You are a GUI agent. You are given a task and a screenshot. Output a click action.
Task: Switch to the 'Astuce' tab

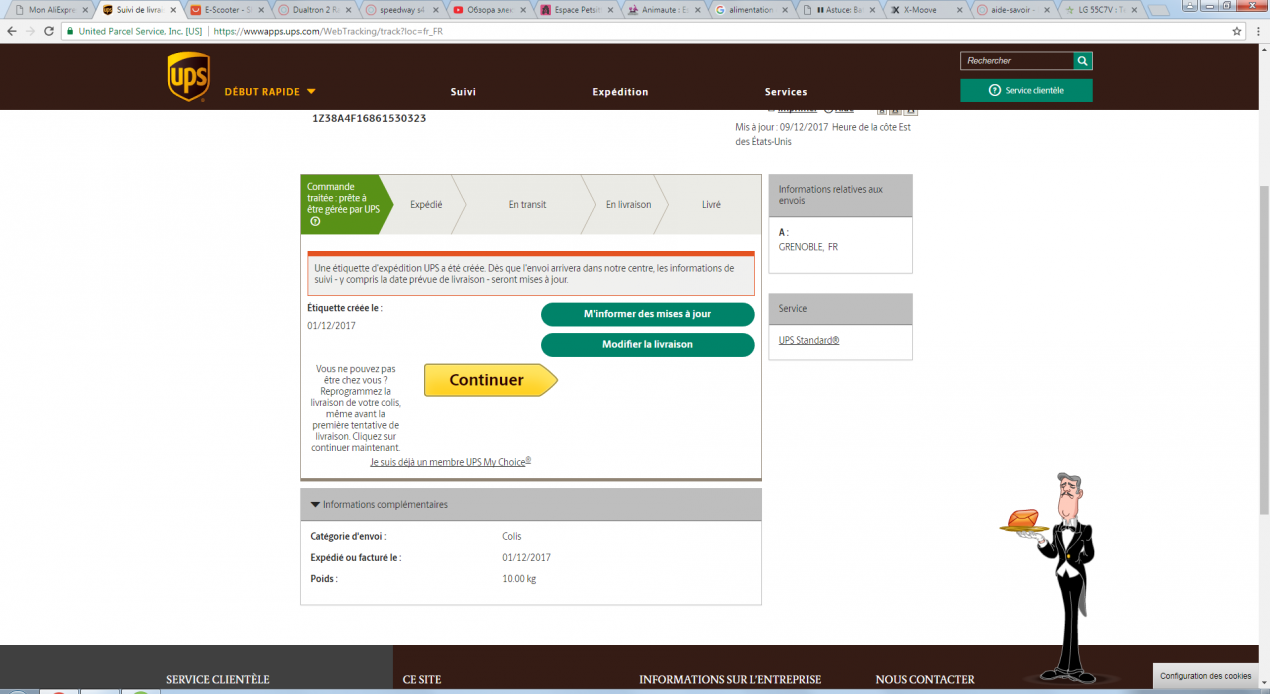click(839, 9)
